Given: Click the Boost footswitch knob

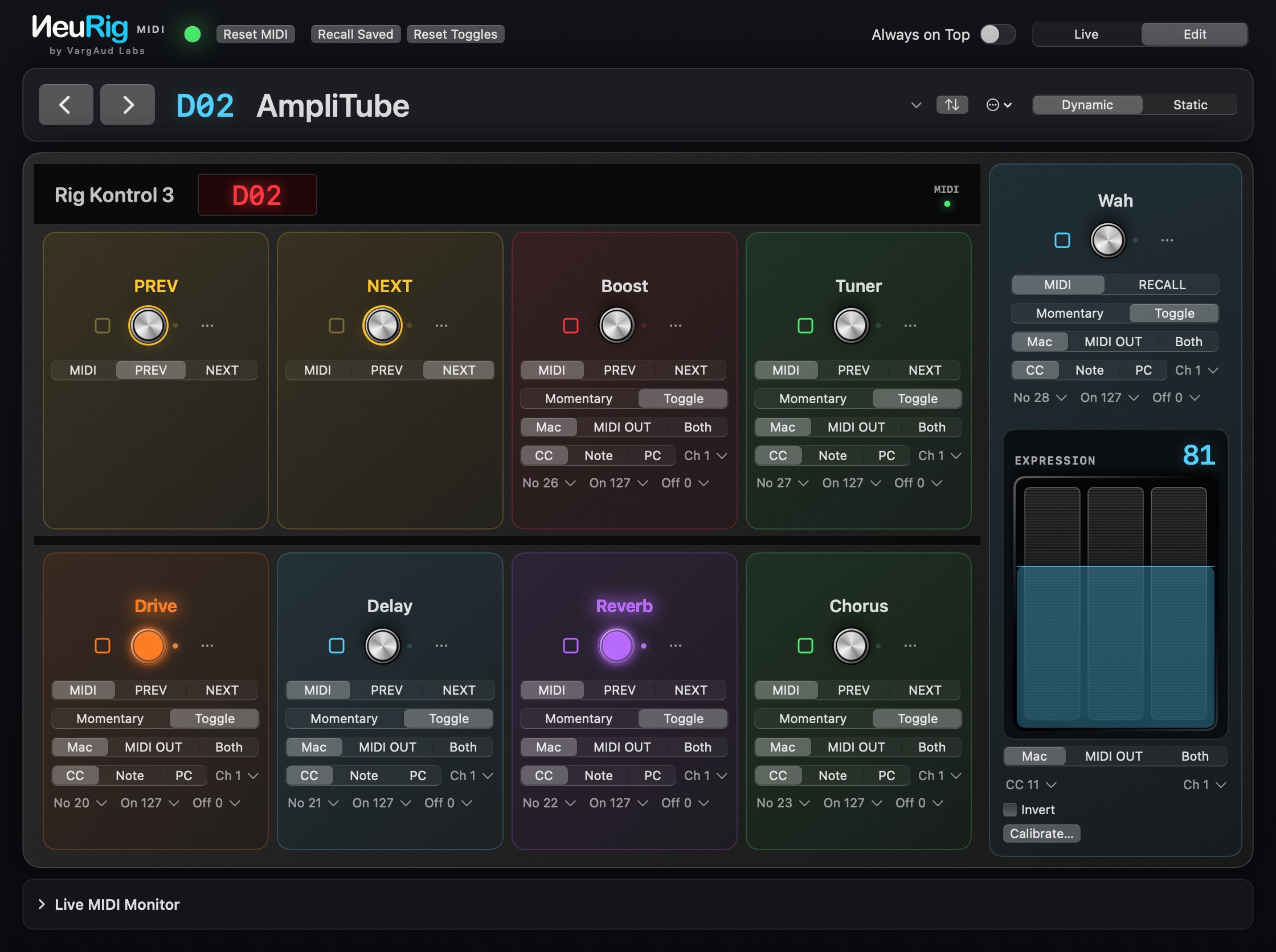Looking at the screenshot, I should point(616,326).
